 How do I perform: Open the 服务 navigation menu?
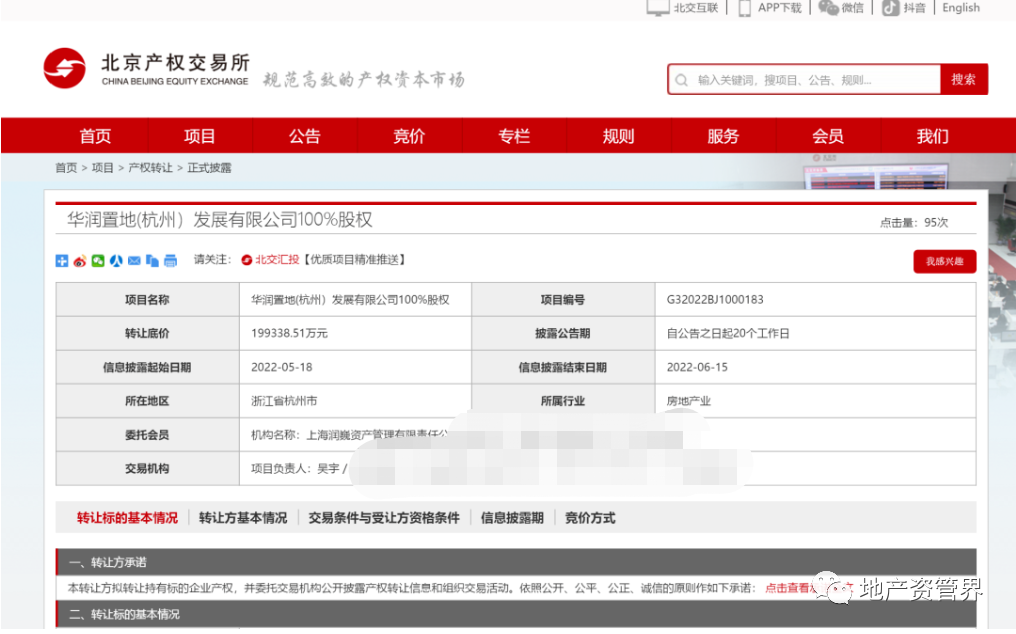723,135
